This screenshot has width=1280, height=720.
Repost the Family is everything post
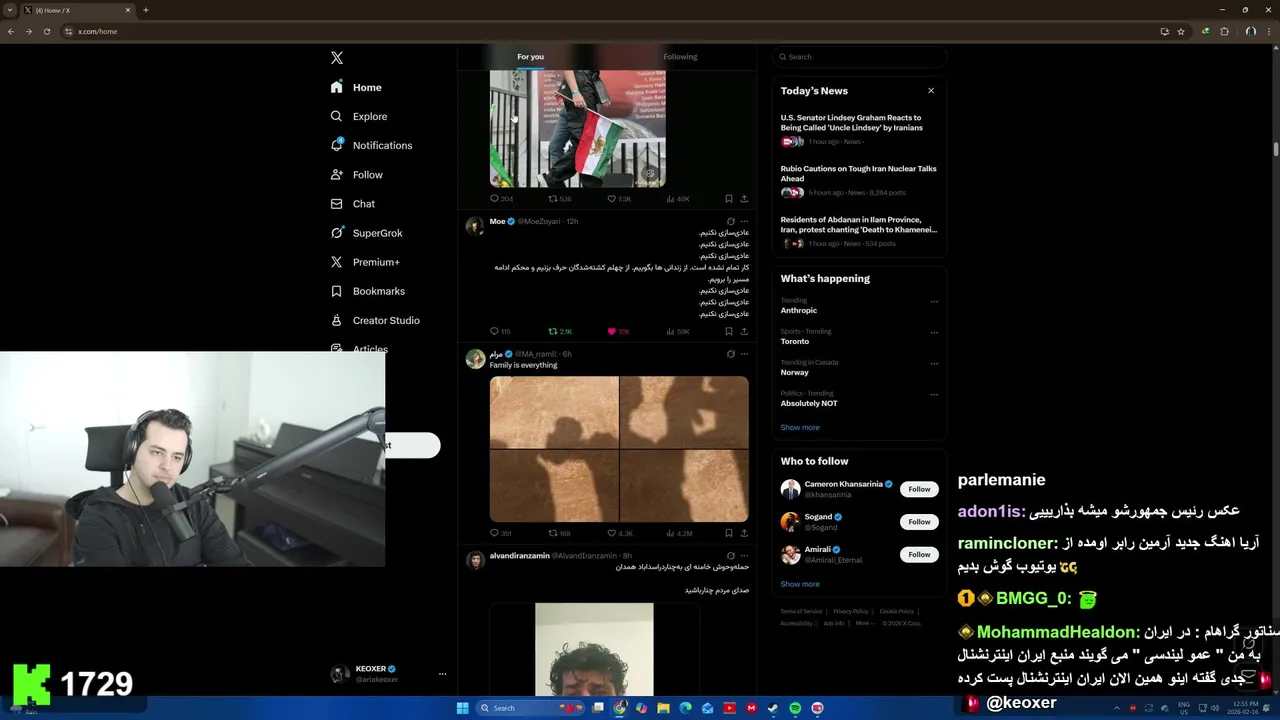point(559,533)
